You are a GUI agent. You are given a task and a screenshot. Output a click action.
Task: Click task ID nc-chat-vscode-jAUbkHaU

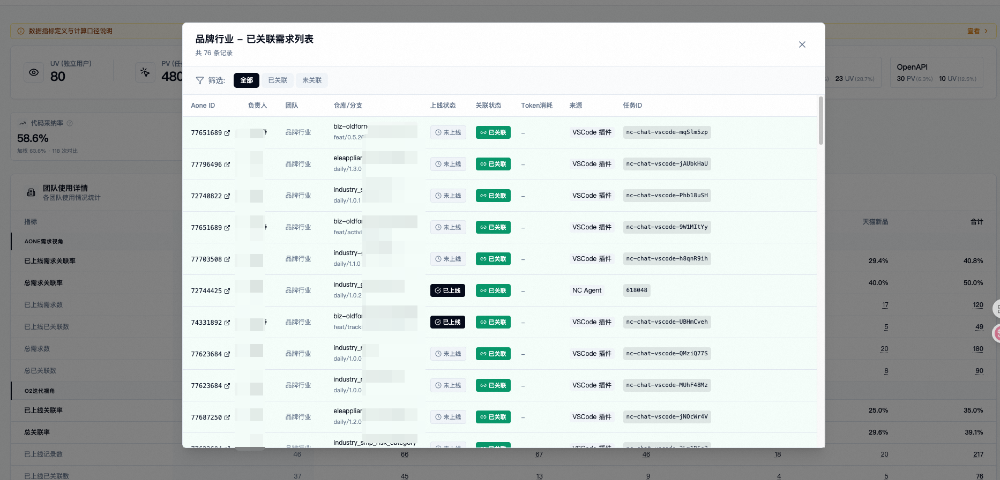[x=666, y=164]
